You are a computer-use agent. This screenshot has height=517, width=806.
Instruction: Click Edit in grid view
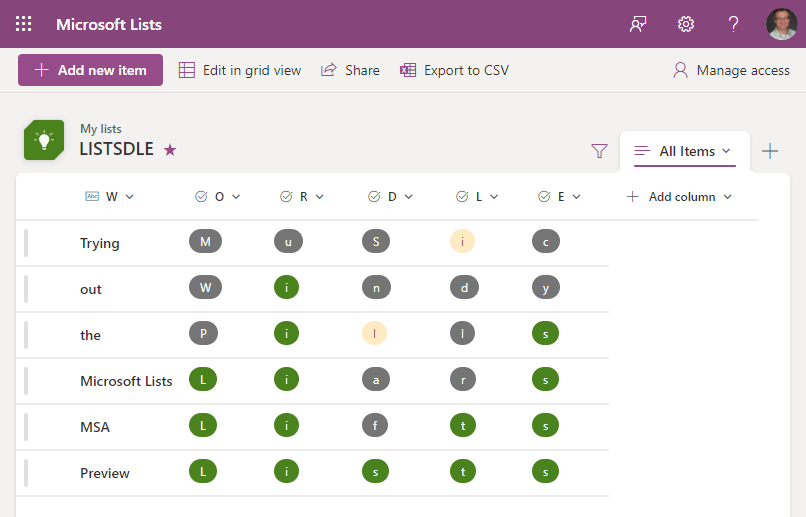click(240, 70)
